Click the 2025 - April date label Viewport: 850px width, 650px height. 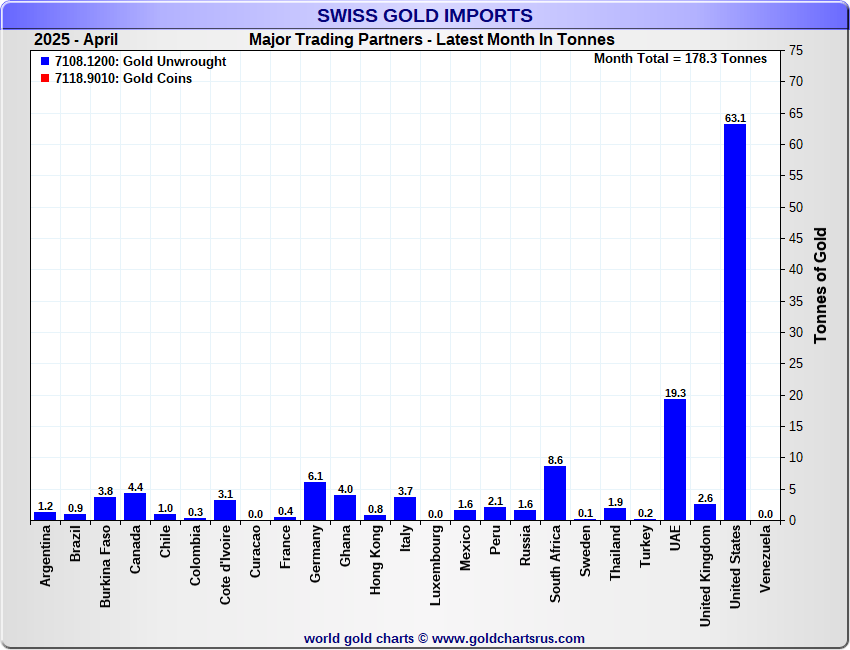tap(76, 40)
